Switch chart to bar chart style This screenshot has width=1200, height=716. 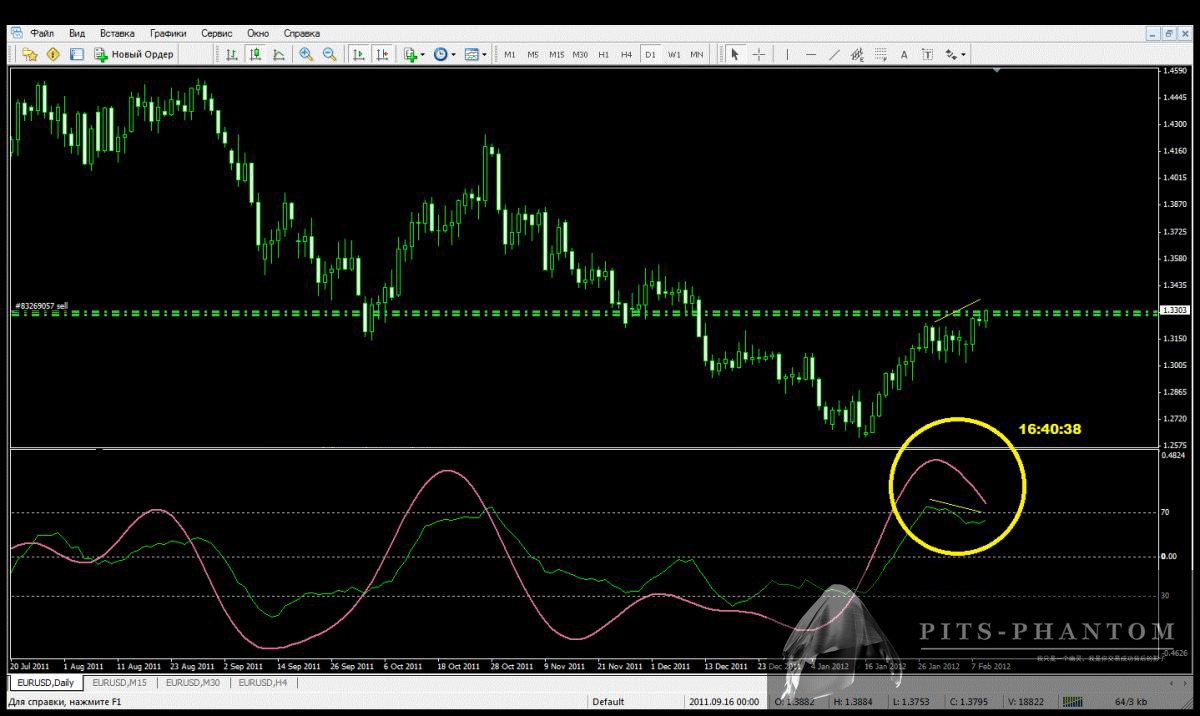coord(231,54)
